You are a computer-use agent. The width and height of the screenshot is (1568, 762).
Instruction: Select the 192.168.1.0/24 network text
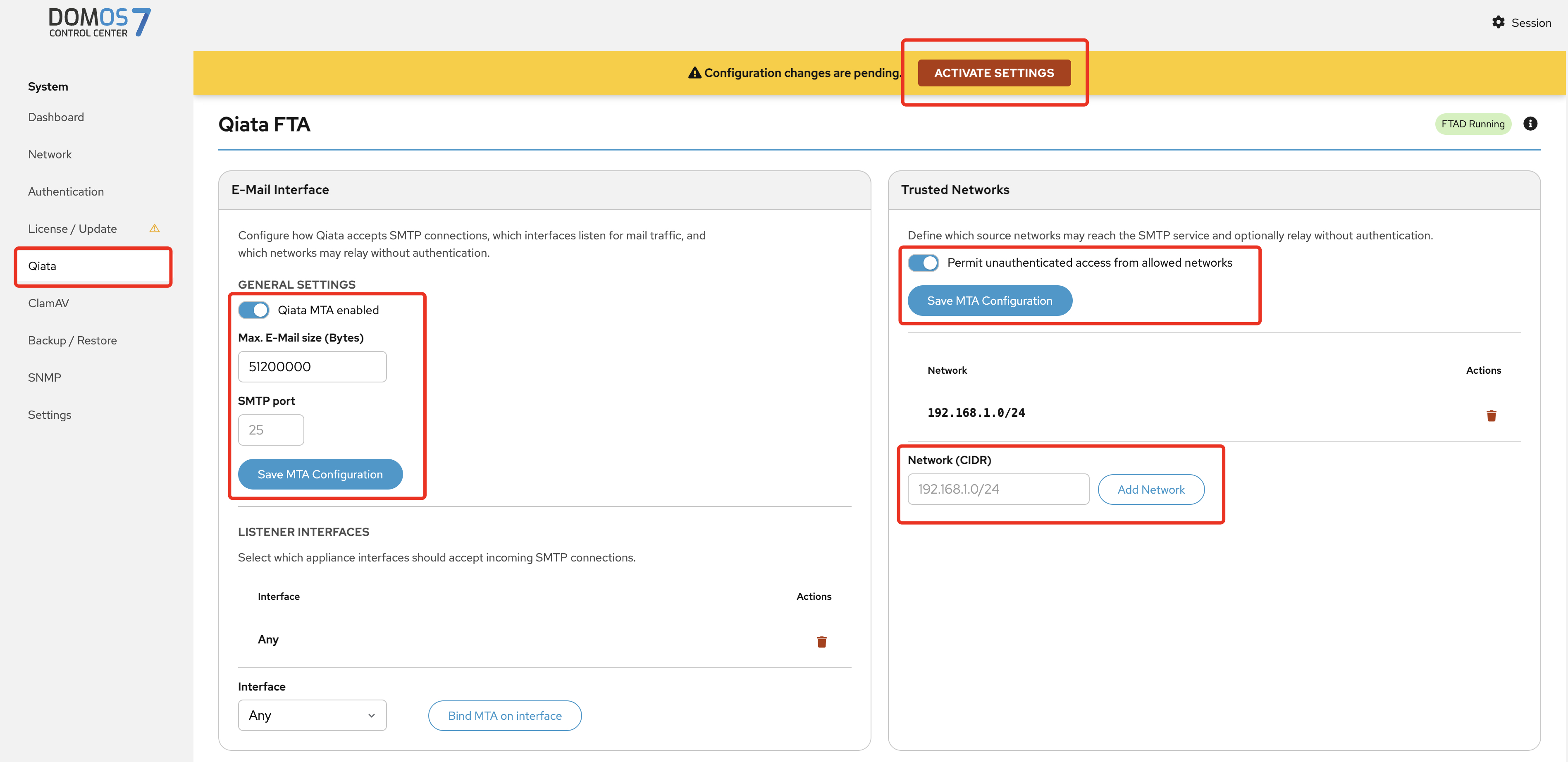click(x=976, y=412)
